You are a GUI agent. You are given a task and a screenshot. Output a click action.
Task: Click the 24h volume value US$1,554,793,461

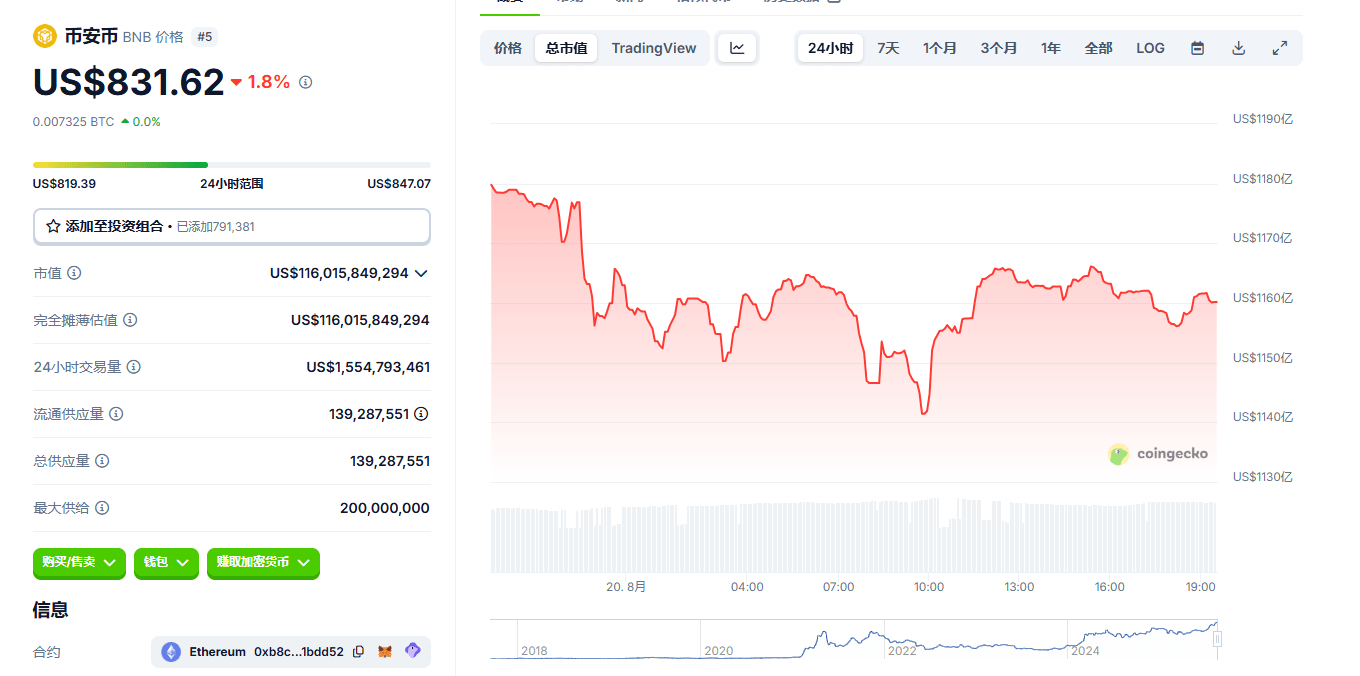(x=368, y=367)
